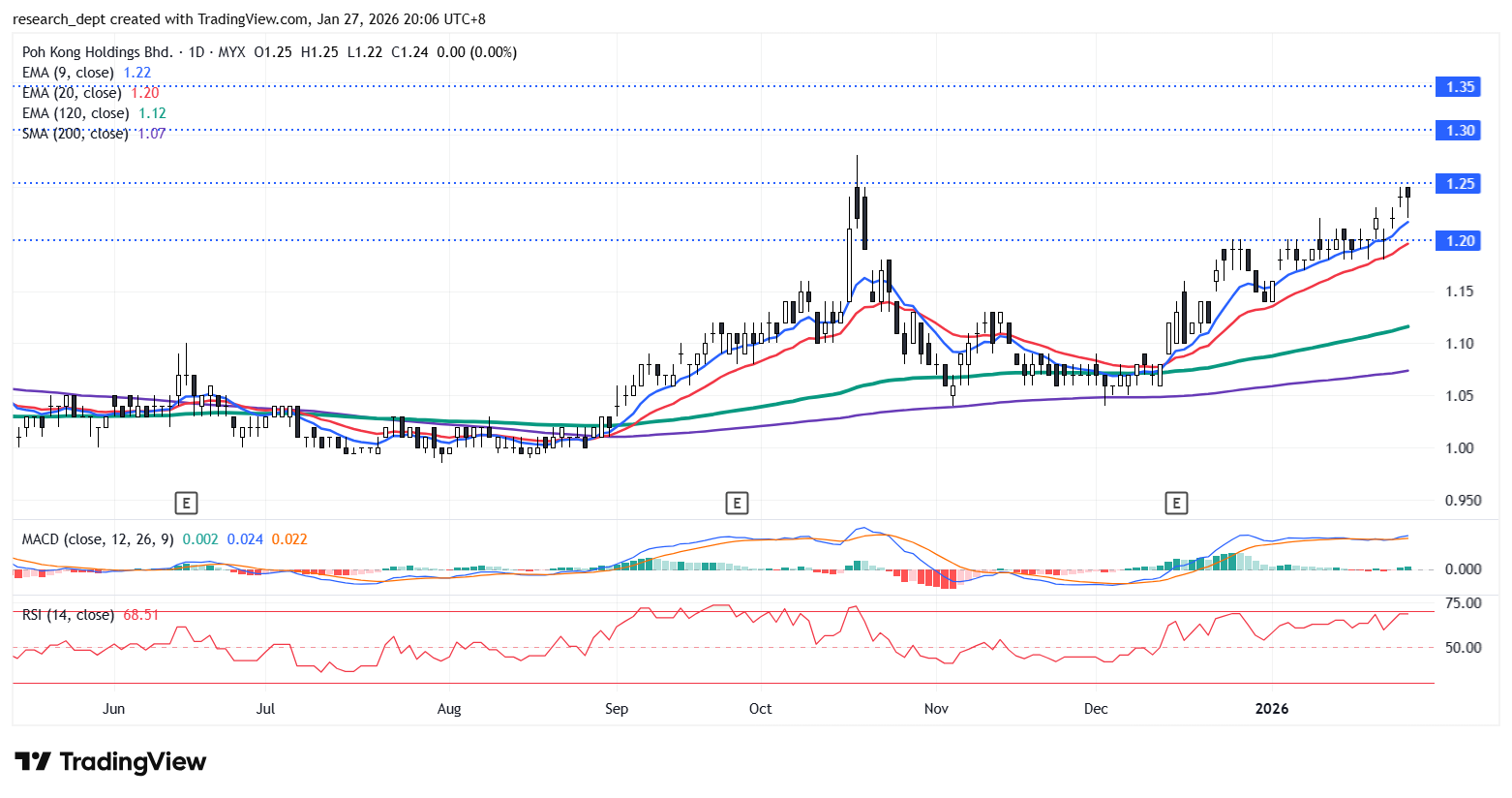Click the EMA (9, close) legend

coord(68,73)
